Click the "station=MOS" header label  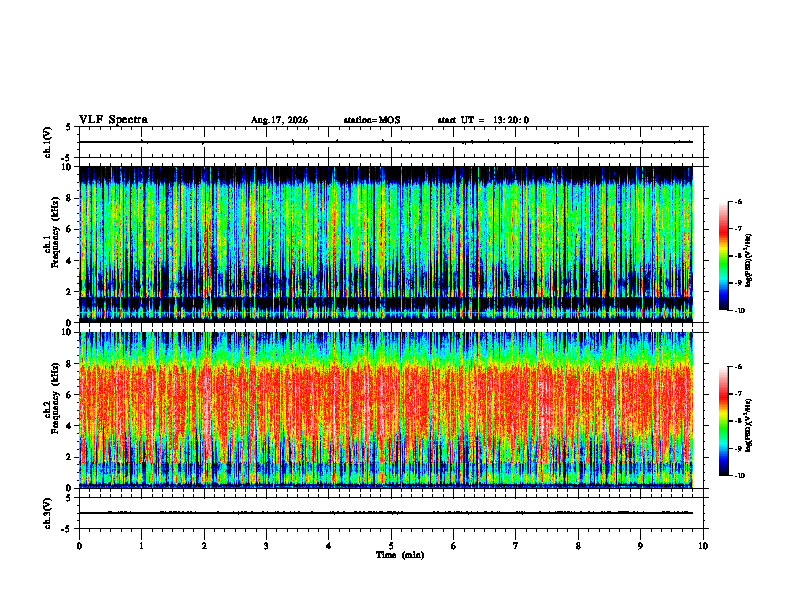[x=372, y=120]
